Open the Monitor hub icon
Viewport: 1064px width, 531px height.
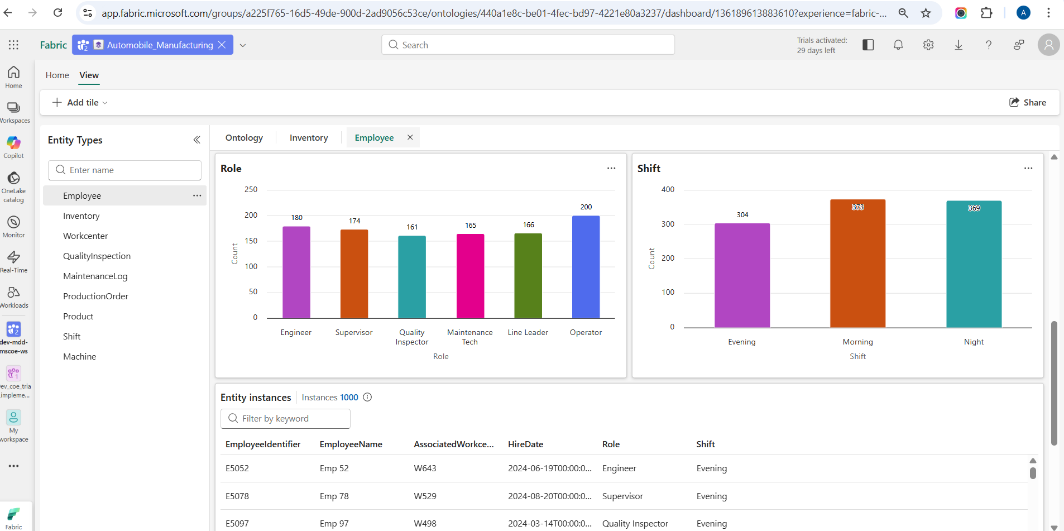[x=14, y=225]
